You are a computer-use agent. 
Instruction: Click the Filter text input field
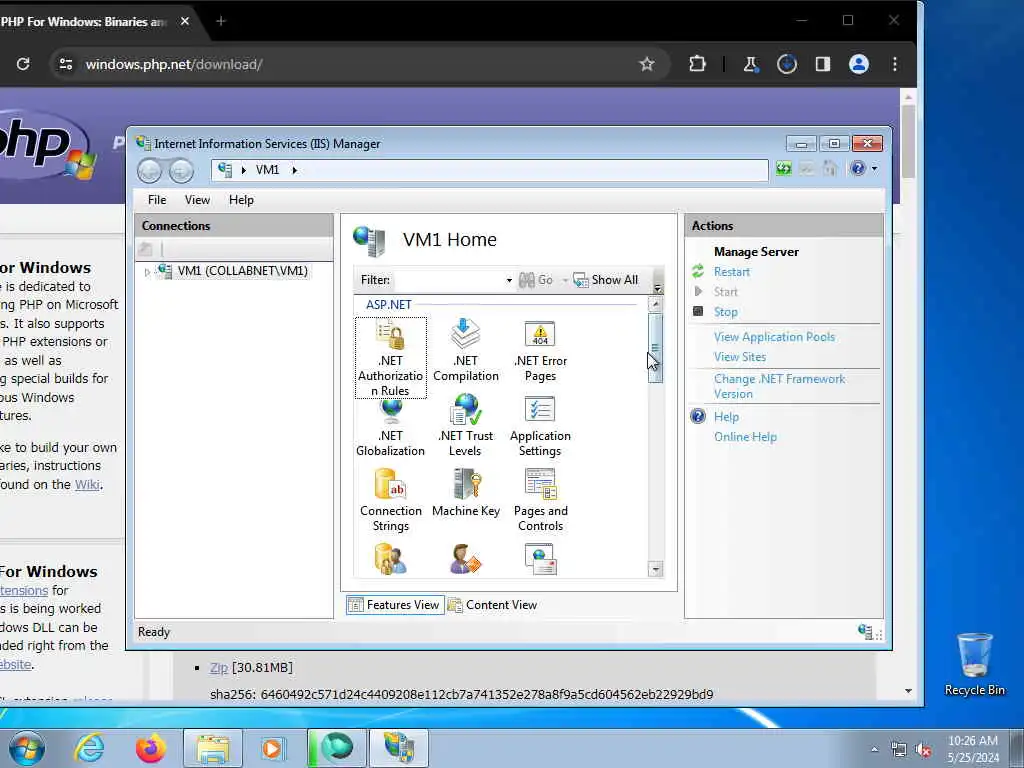tap(448, 280)
